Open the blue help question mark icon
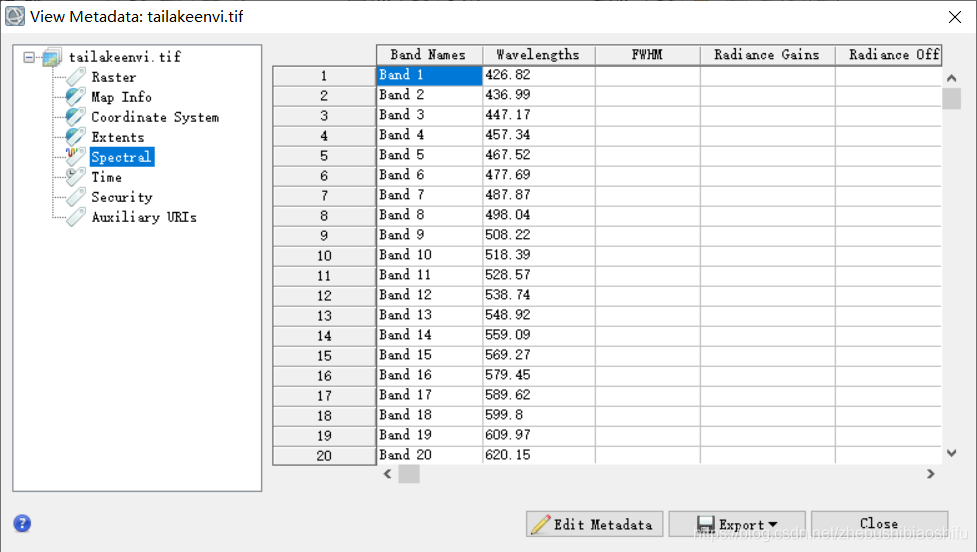Screen dimensions: 977x552 coord(22,523)
